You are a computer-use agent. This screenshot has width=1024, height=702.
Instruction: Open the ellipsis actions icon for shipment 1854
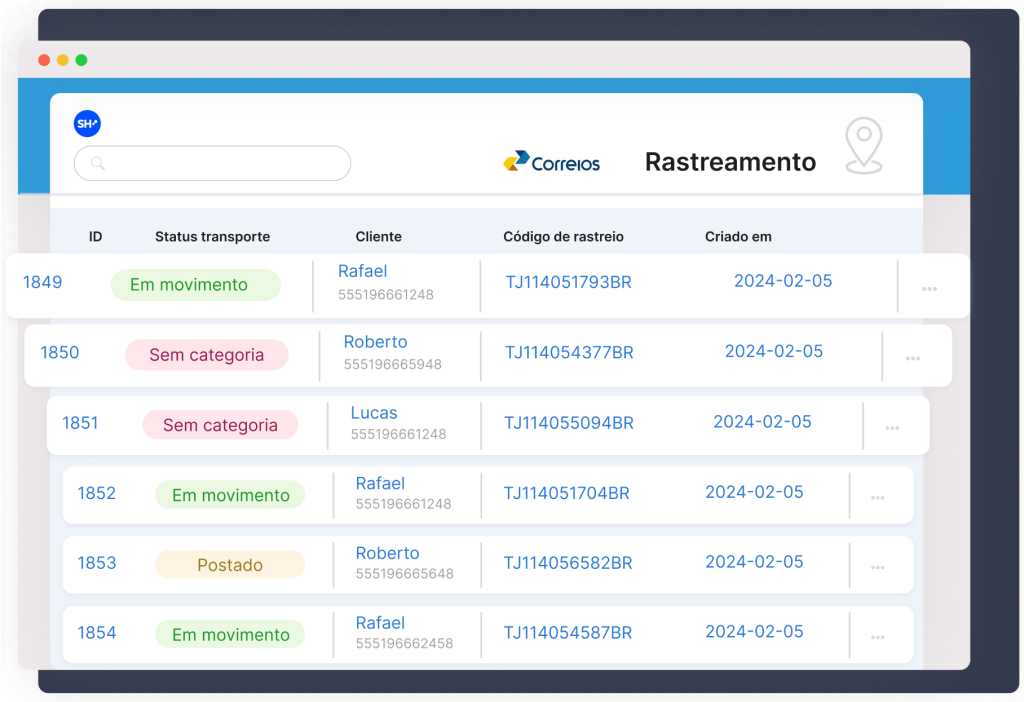click(x=878, y=635)
